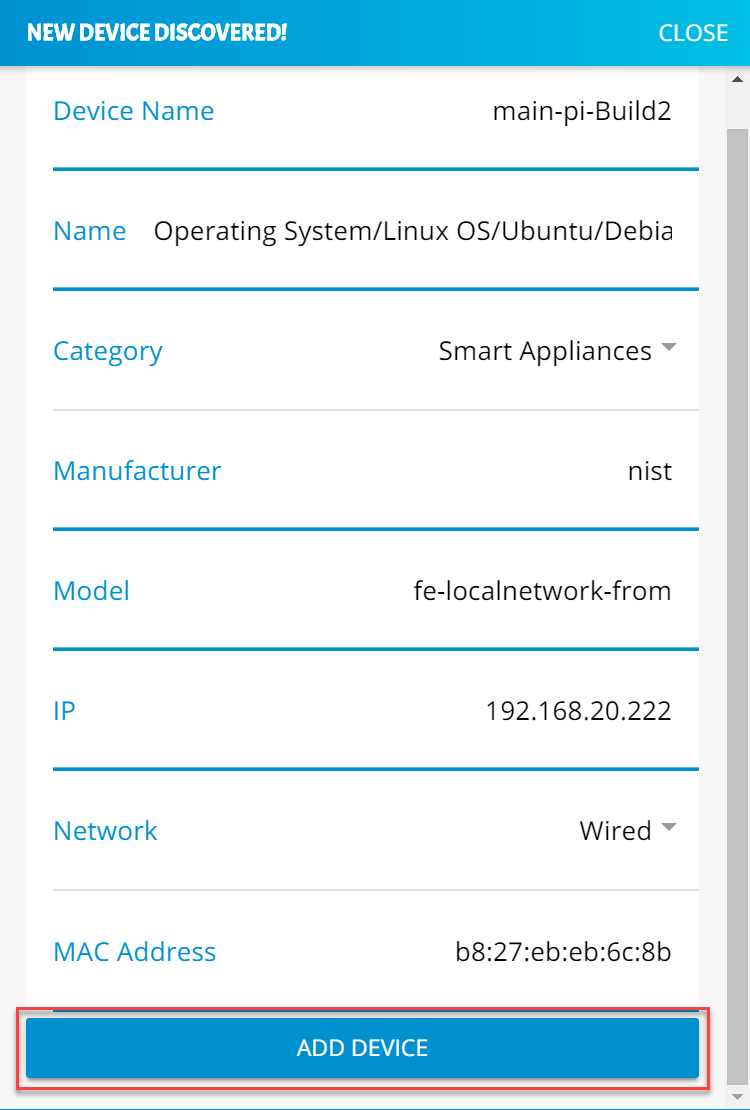Screen dimensions: 750x1110
Task: Edit the MAC Address field b8:27:eb:eb:6c:8b
Action: [x=563, y=952]
